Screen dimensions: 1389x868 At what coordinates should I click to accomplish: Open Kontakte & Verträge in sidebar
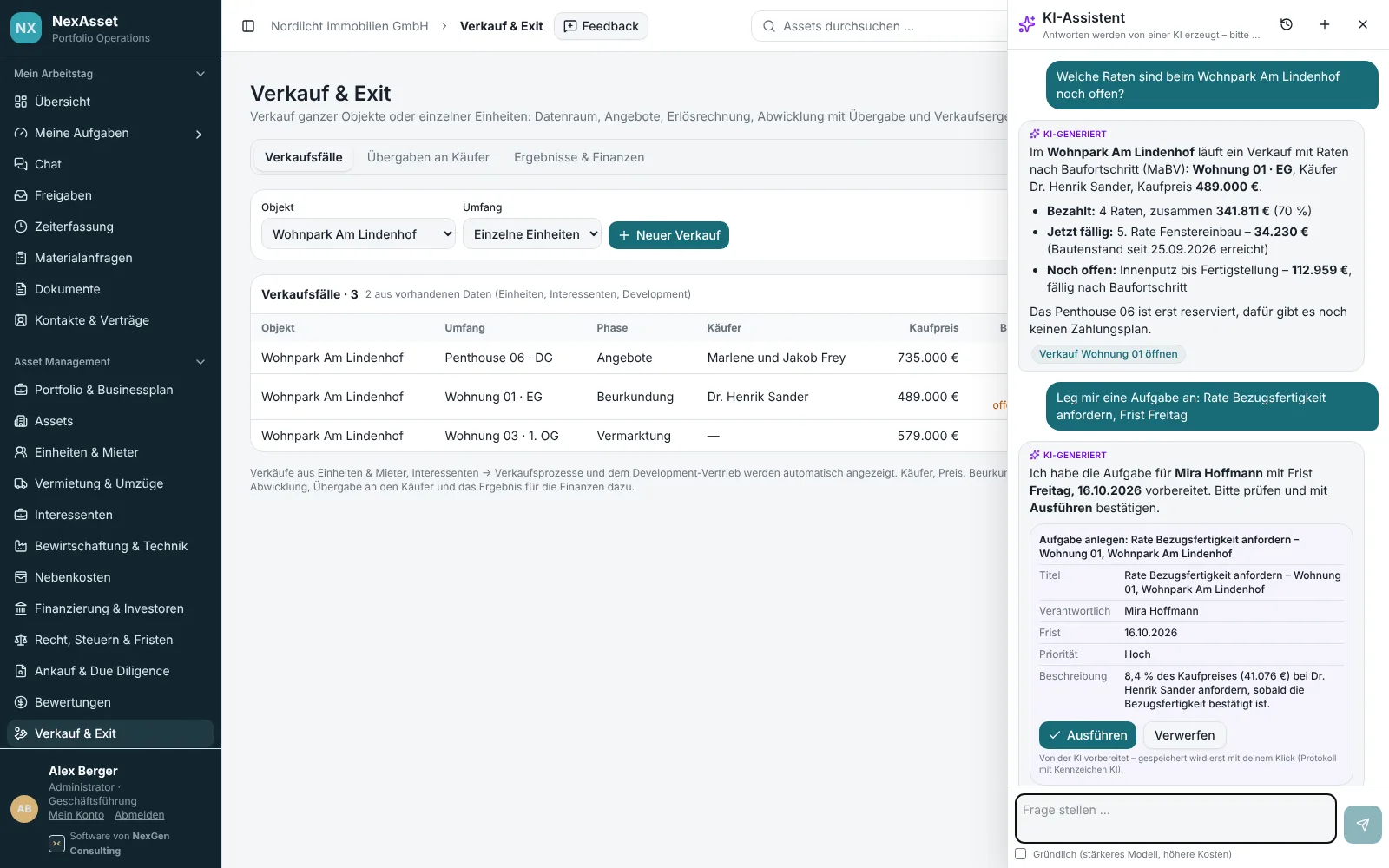(x=110, y=320)
